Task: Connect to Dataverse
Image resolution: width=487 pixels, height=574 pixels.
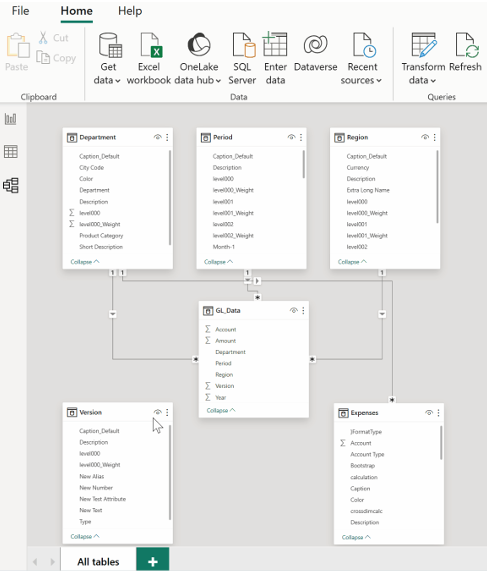Action: tap(316, 51)
